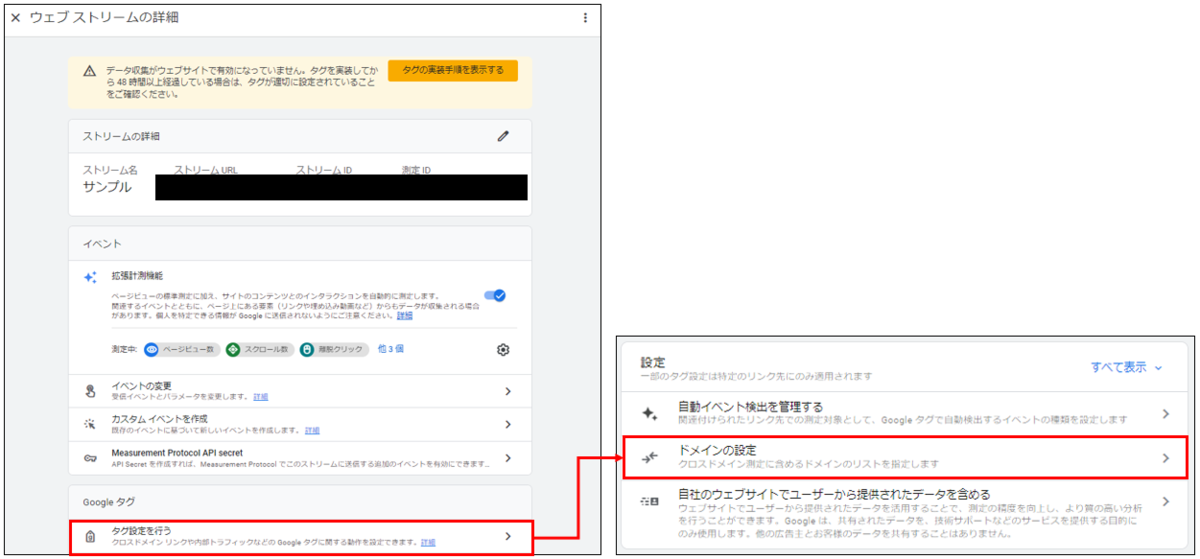Screen dimensions: 1200x559
Task: Expand the タグ設定を行う row chevron
Action: tap(508, 537)
